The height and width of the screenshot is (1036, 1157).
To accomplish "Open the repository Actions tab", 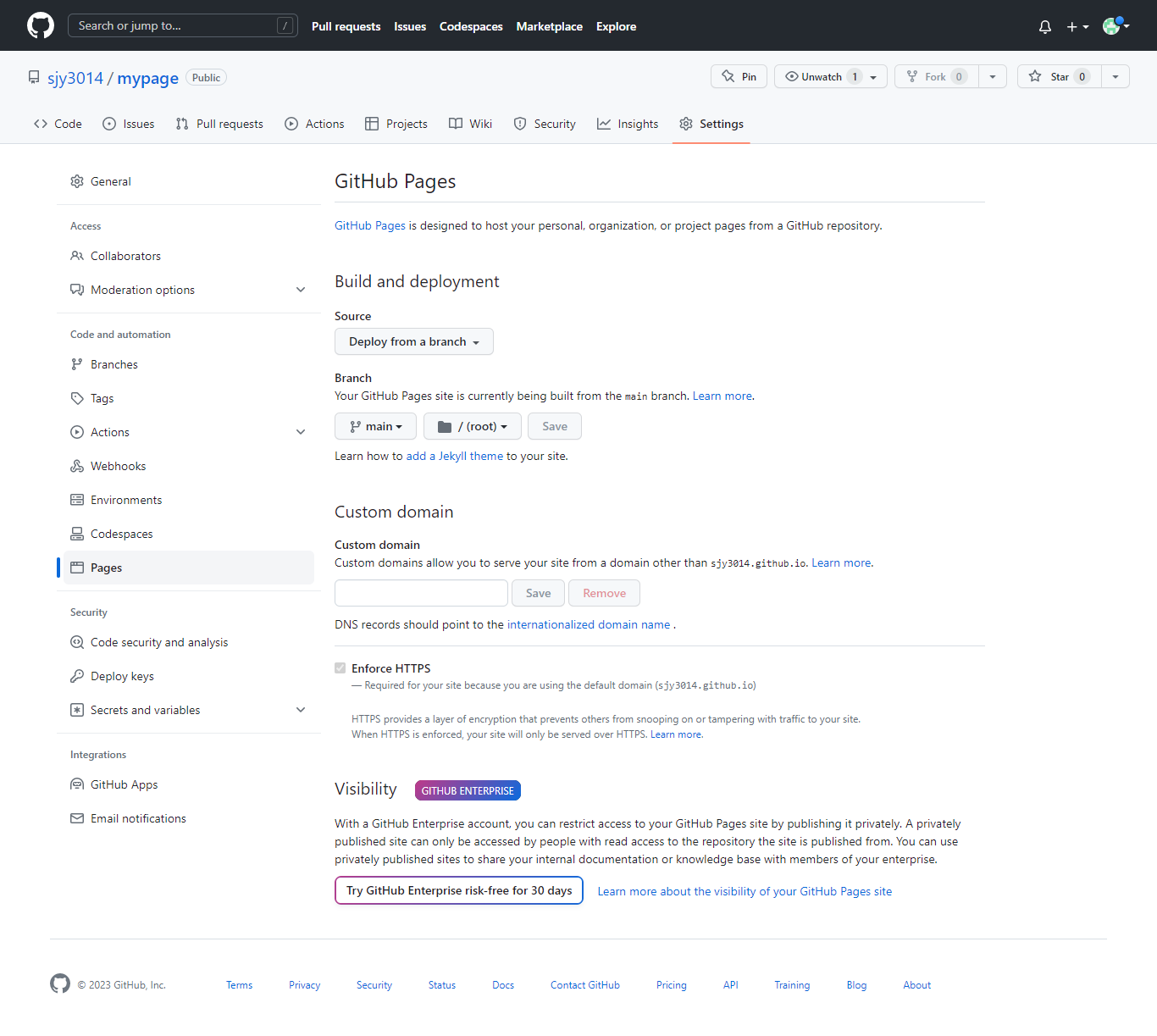I will (x=314, y=124).
